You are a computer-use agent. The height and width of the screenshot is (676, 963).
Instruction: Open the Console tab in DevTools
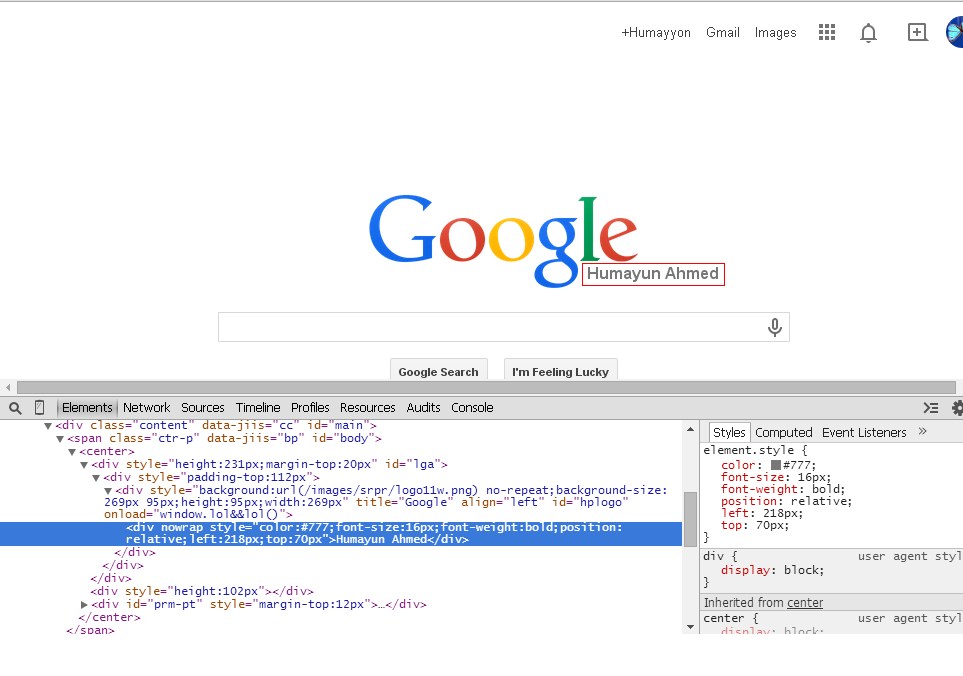click(x=472, y=407)
